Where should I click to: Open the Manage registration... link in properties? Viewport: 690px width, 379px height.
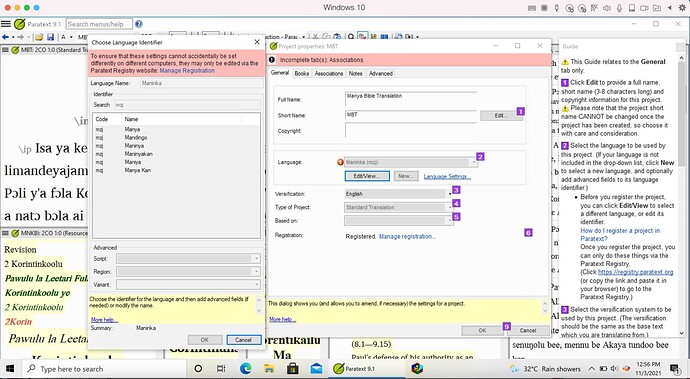point(407,236)
